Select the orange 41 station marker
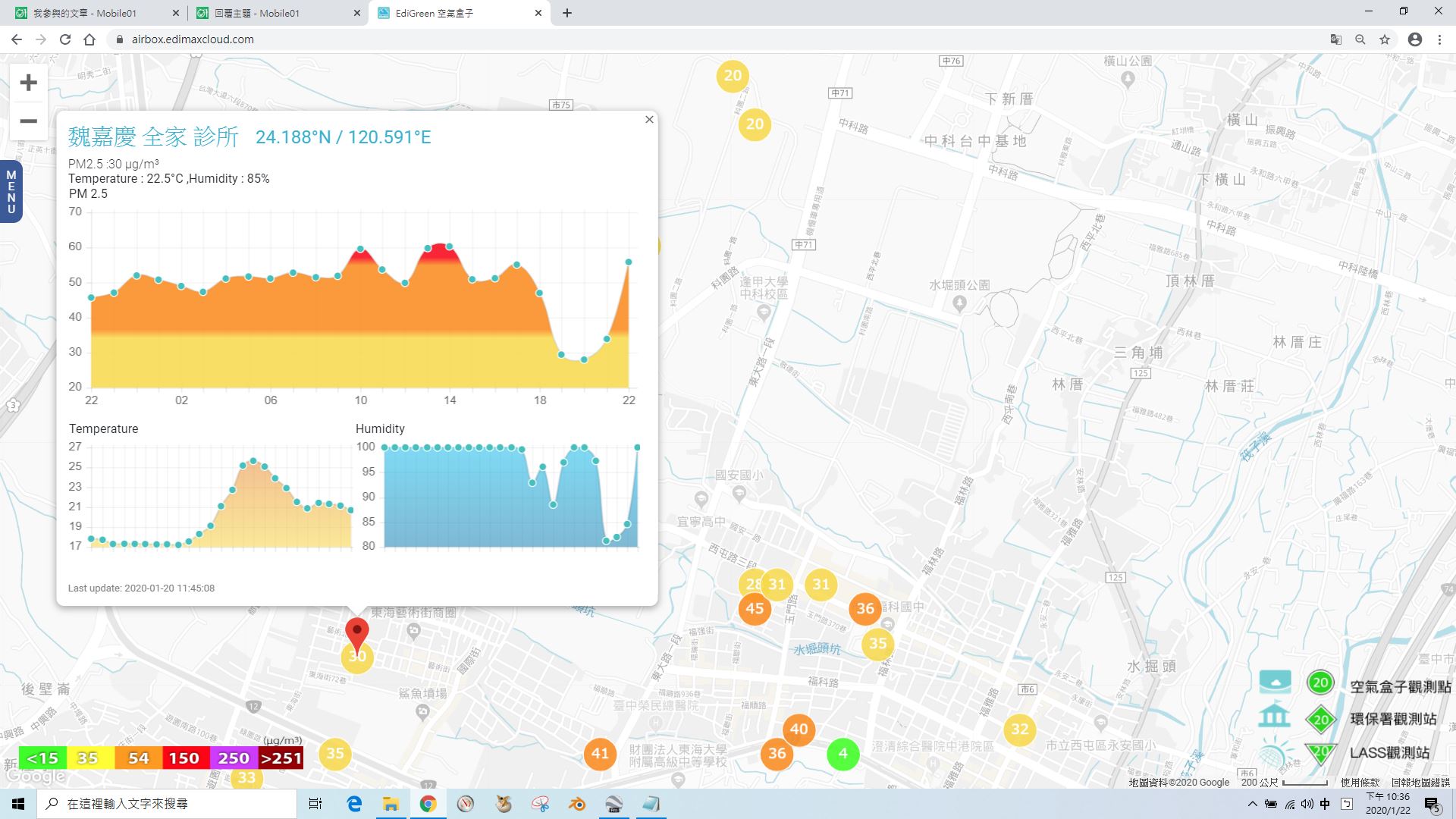The width and height of the screenshot is (1456, 819). 600,753
